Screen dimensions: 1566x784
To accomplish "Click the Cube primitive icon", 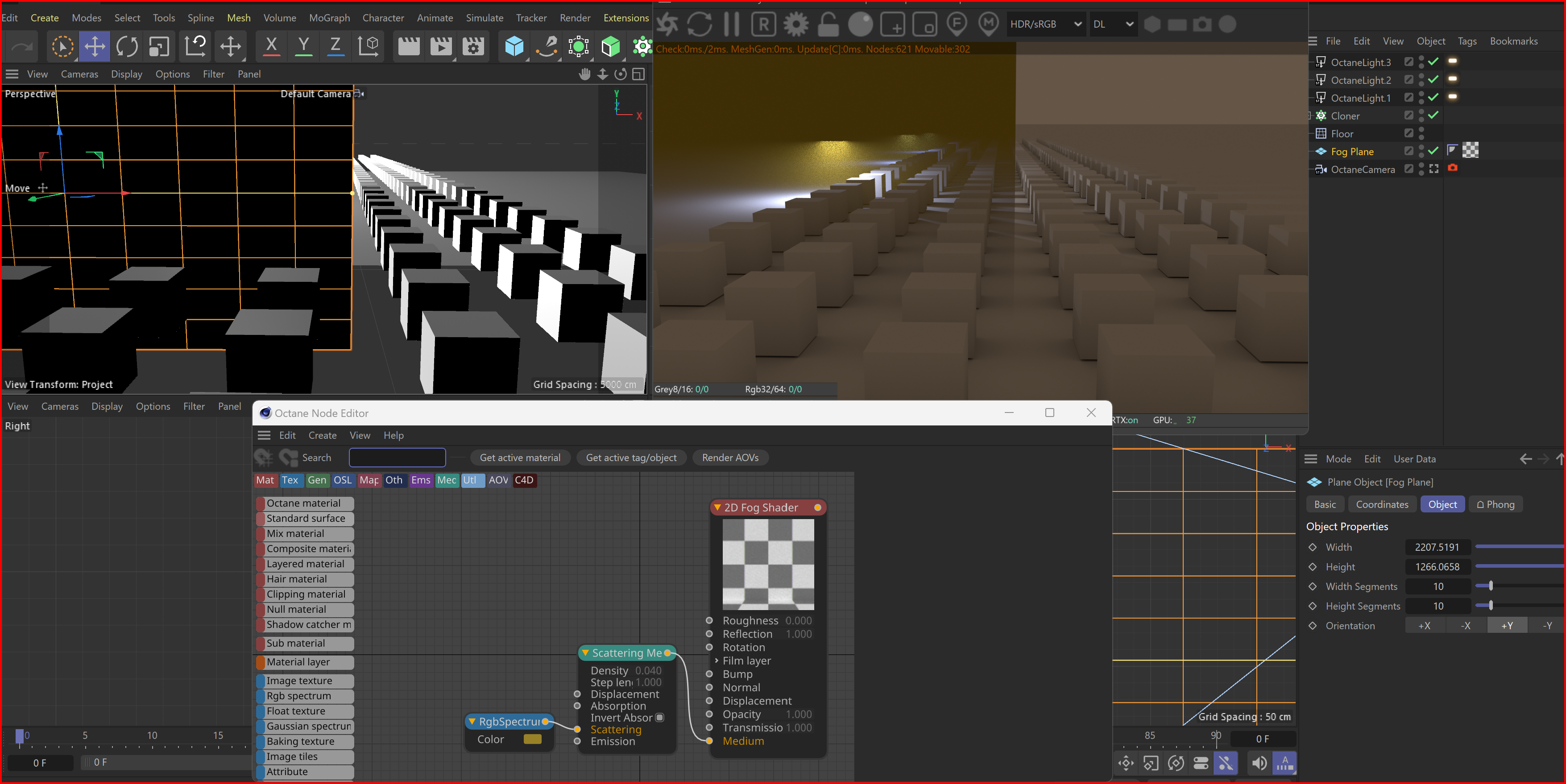I will point(514,46).
